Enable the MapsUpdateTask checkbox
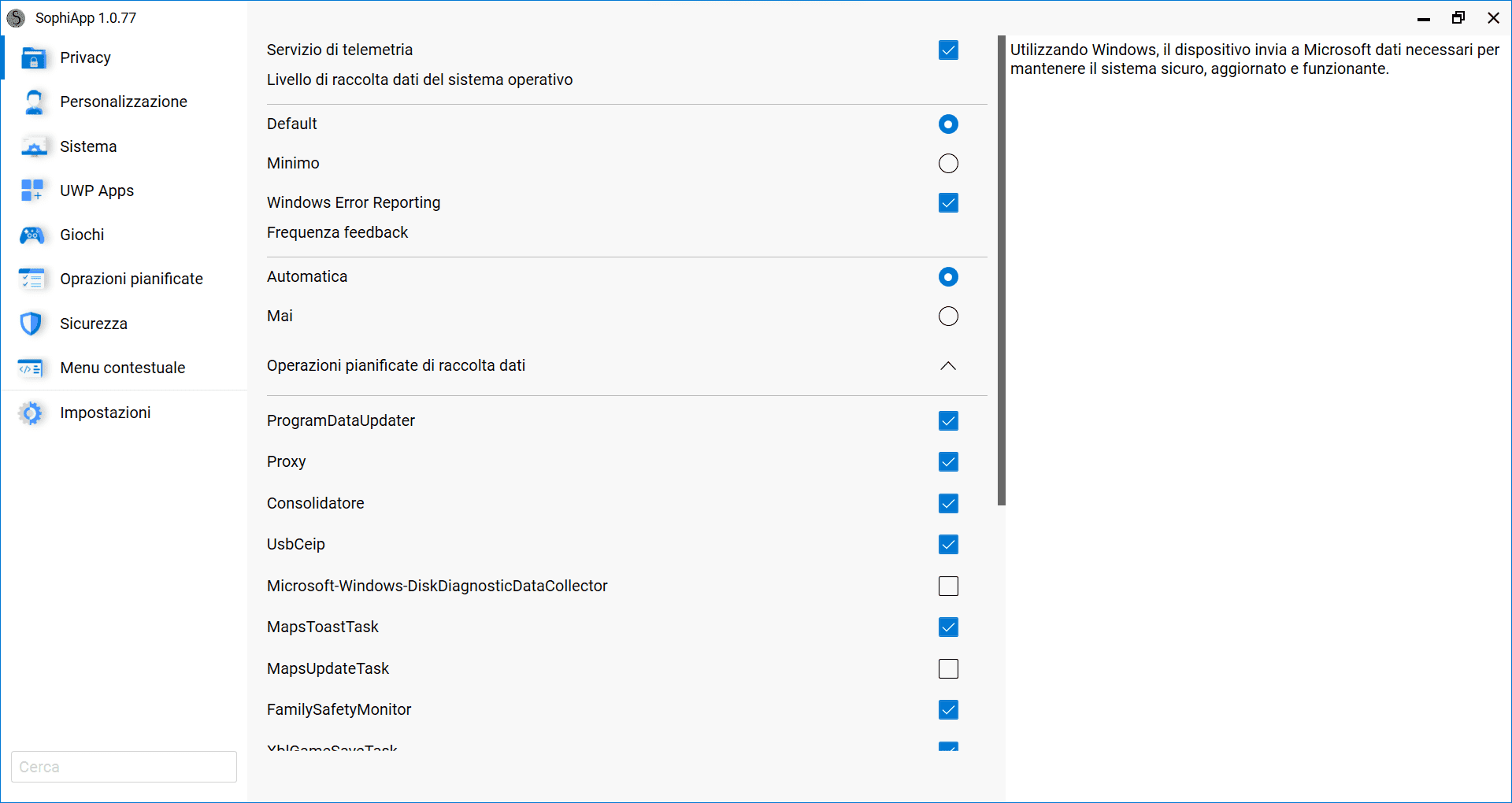The height and width of the screenshot is (803, 1512). coord(948,668)
